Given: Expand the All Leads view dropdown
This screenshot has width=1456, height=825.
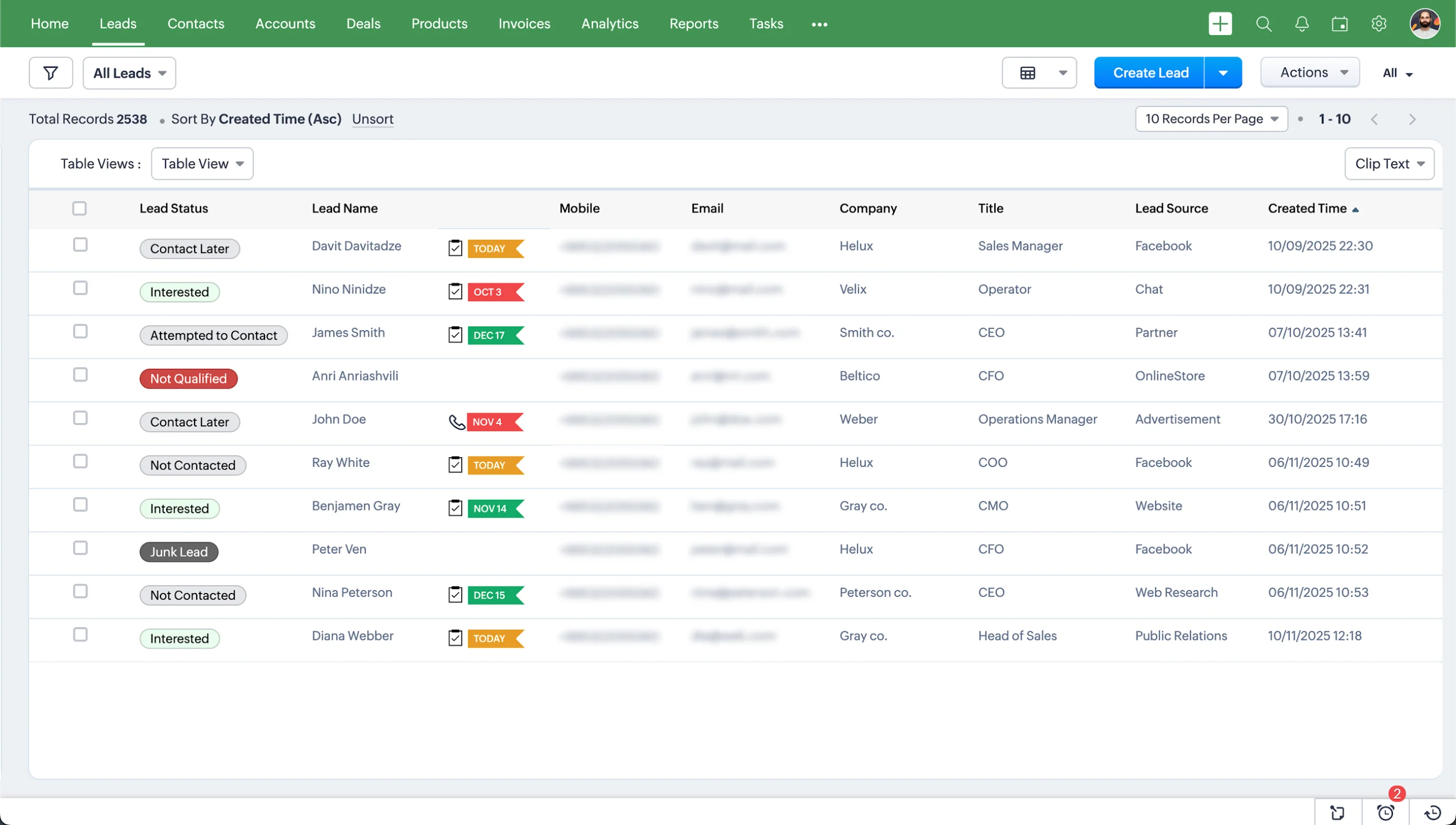Looking at the screenshot, I should 129,73.
